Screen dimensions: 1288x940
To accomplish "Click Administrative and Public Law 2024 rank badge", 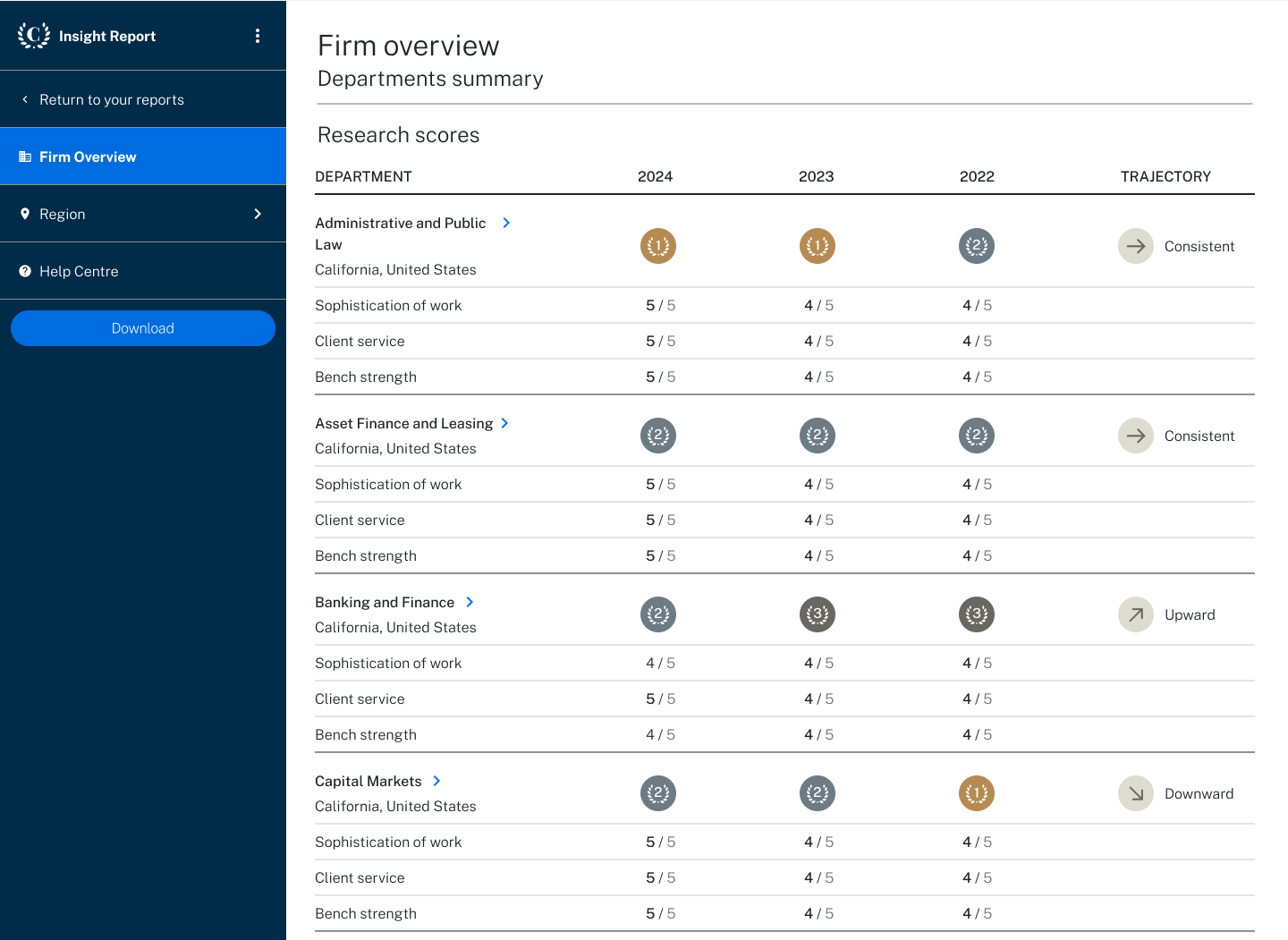I will click(657, 246).
